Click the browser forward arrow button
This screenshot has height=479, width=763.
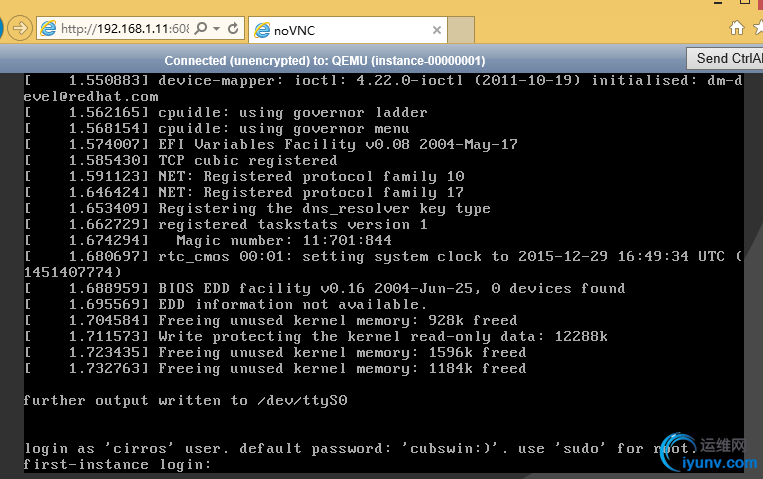pyautogui.click(x=19, y=28)
